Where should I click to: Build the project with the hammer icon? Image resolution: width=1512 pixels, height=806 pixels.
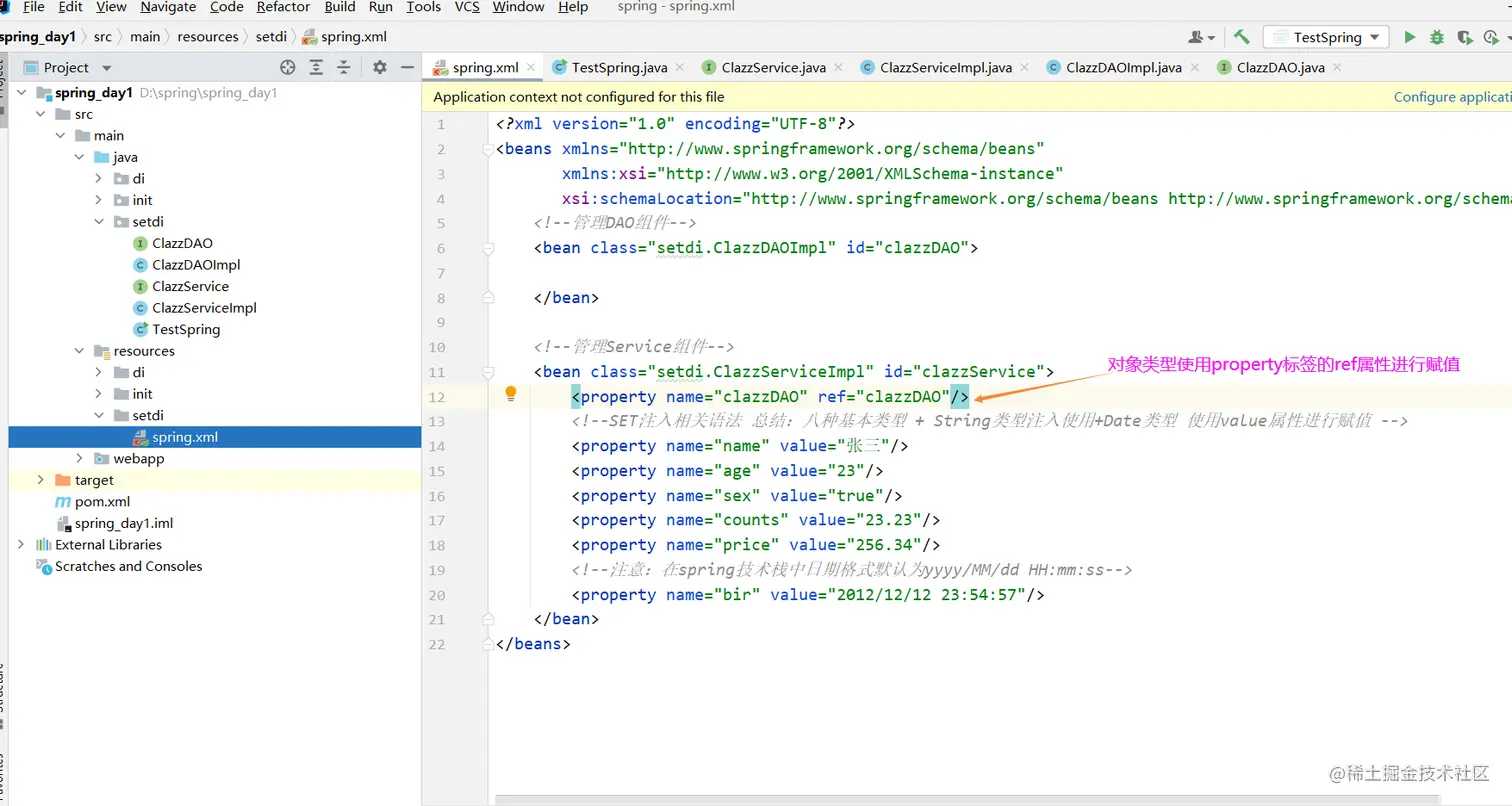[1241, 37]
